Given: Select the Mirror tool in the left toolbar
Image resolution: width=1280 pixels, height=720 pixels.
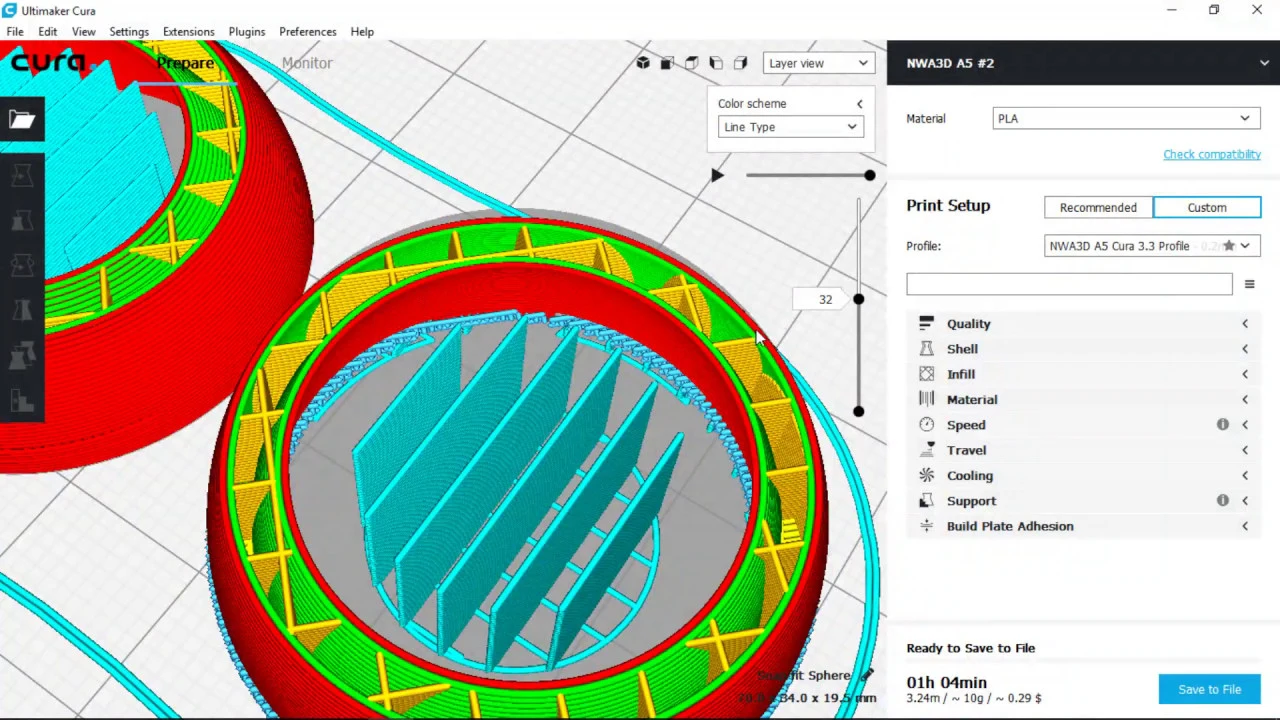Looking at the screenshot, I should 22,311.
